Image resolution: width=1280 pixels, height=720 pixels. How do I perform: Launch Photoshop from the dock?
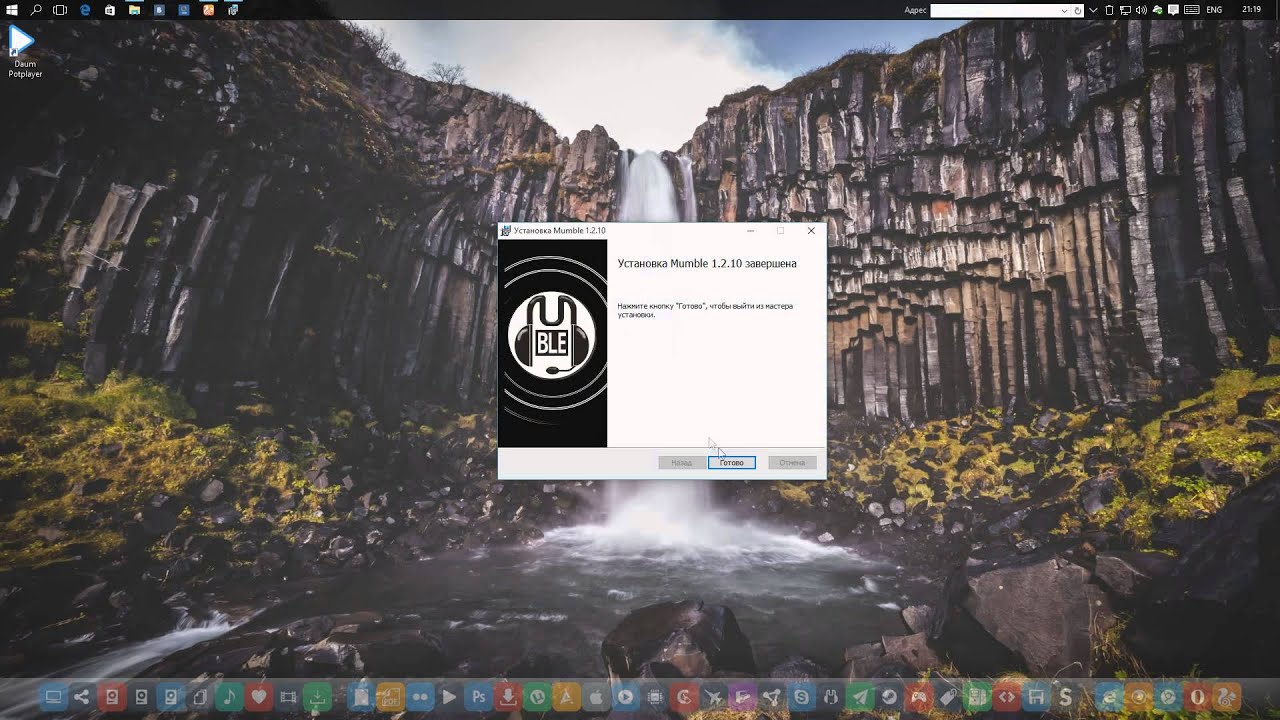478,696
